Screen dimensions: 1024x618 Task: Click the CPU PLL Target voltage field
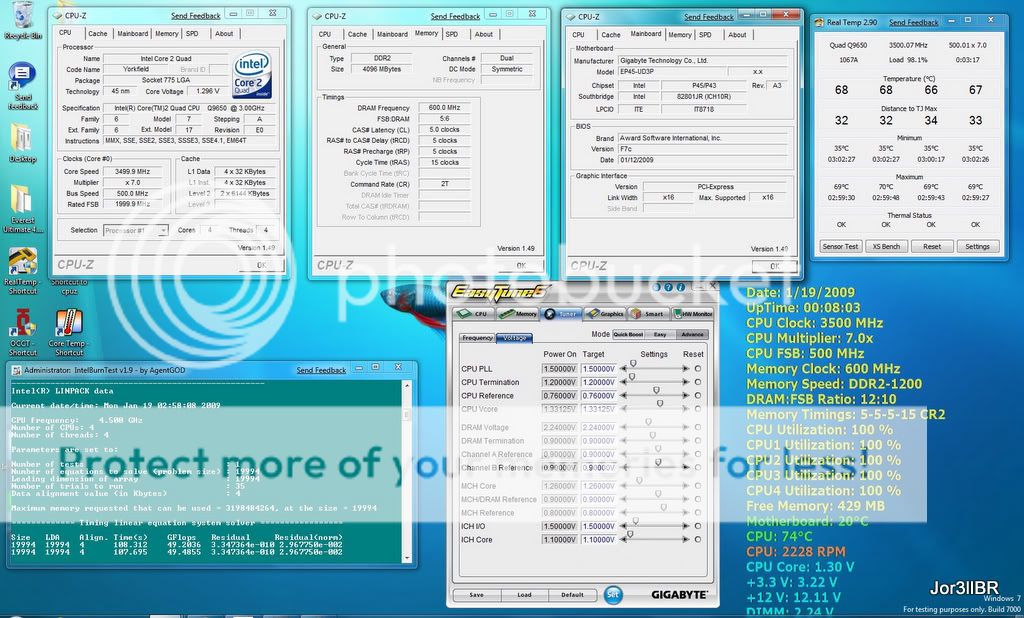tap(598, 369)
